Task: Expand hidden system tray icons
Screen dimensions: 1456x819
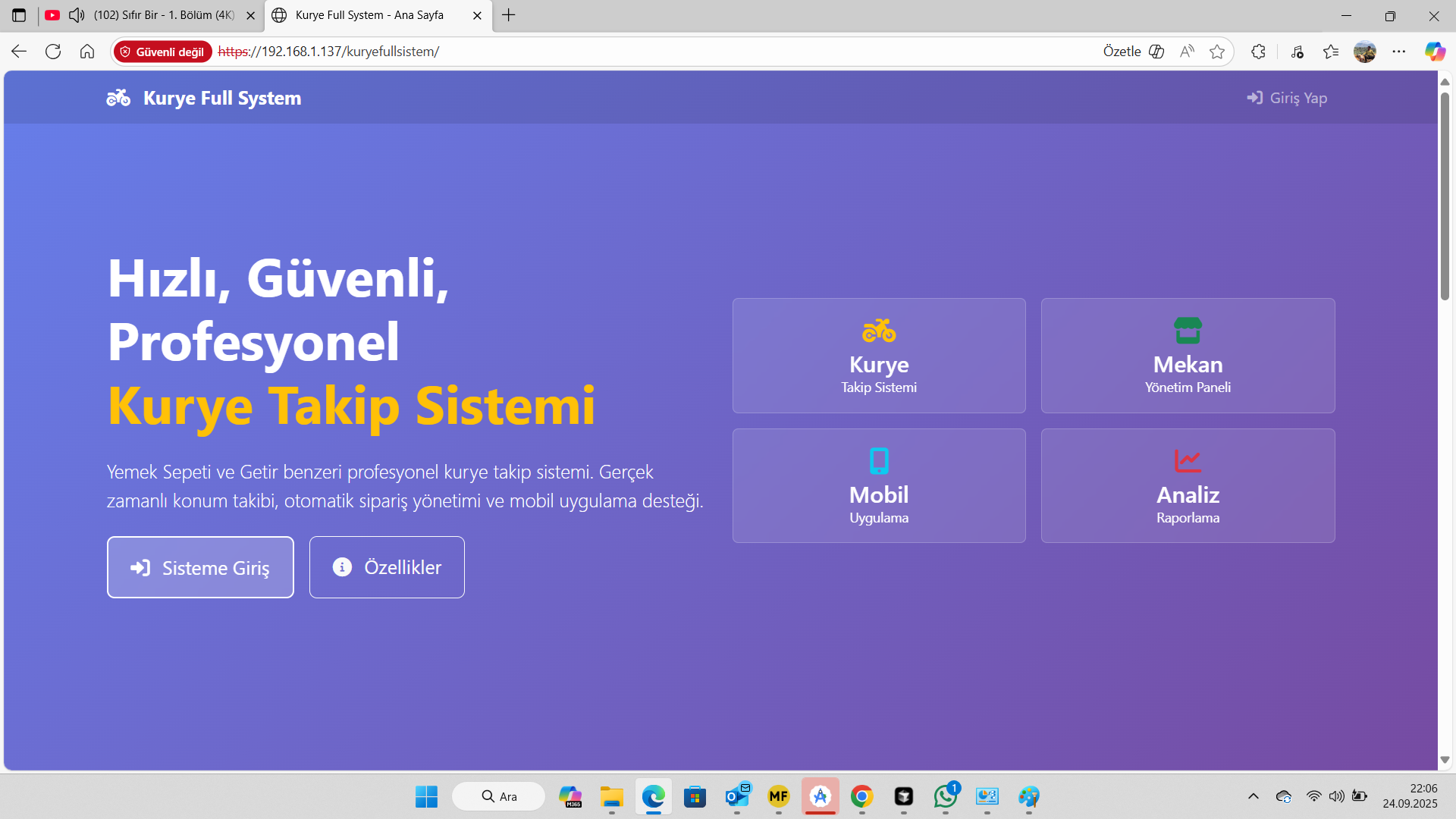Action: pos(1253,796)
